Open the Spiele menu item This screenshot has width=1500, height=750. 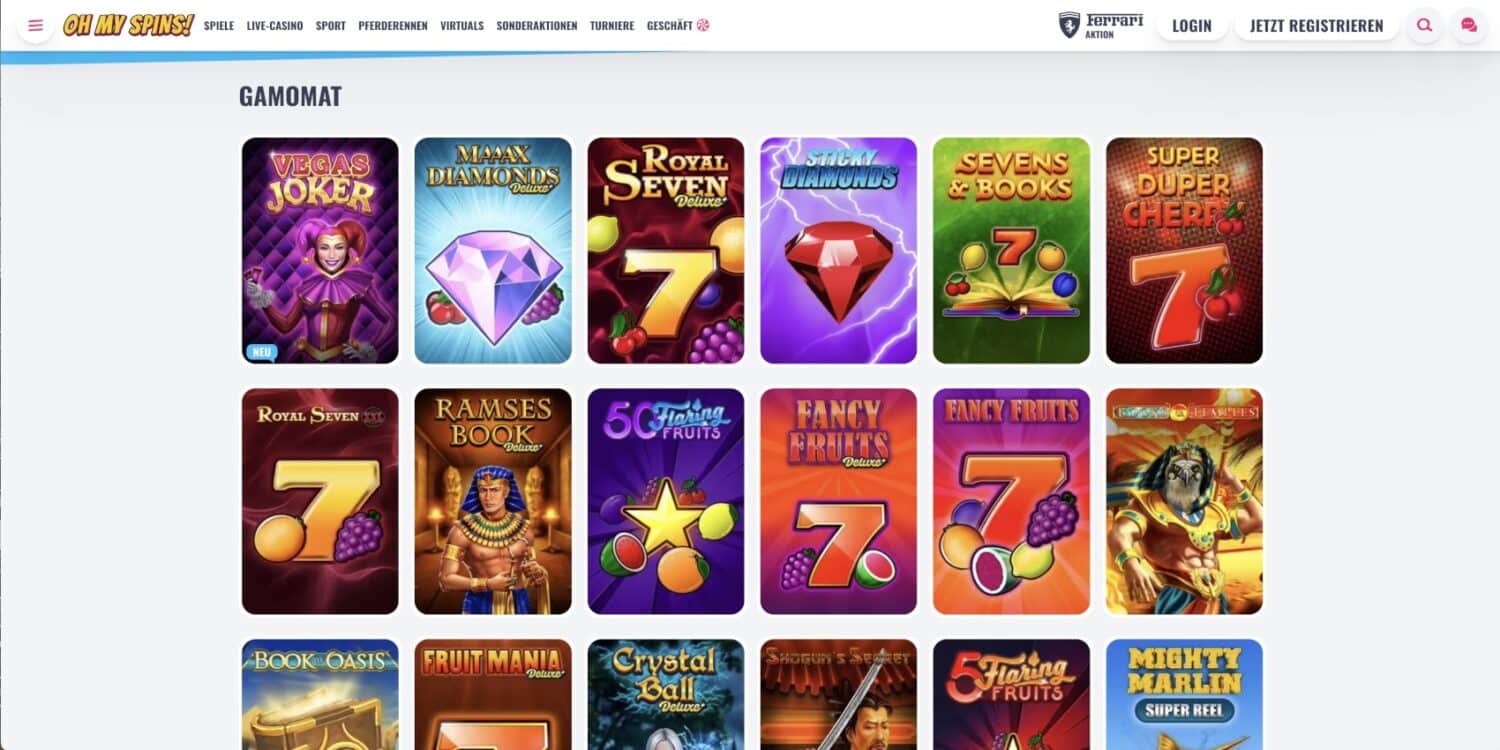tap(219, 26)
